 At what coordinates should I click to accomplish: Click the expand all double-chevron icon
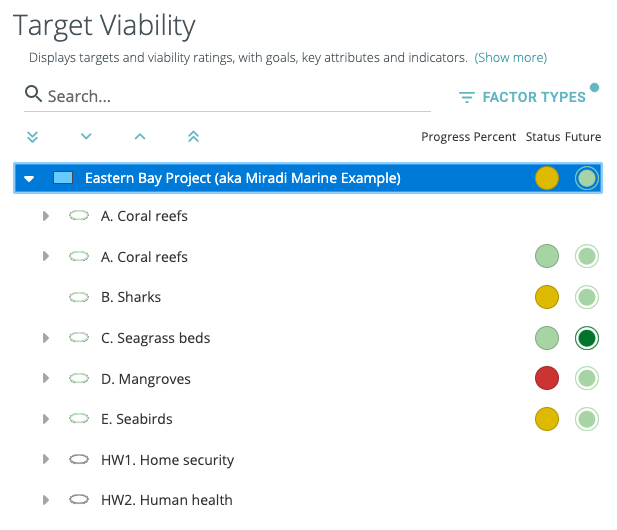(x=32, y=136)
